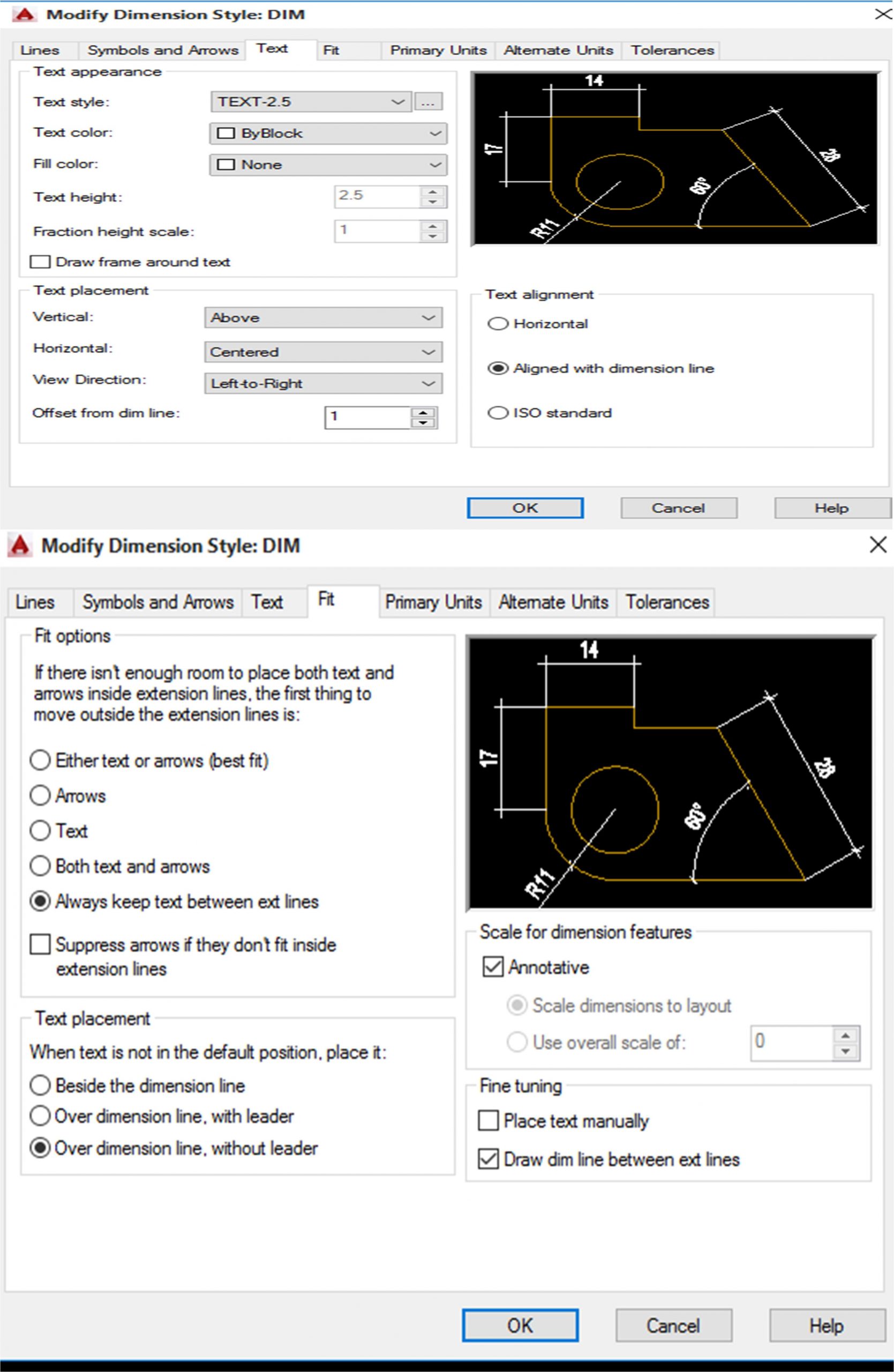
Task: Decrease the Text height spinner
Action: pos(433,203)
